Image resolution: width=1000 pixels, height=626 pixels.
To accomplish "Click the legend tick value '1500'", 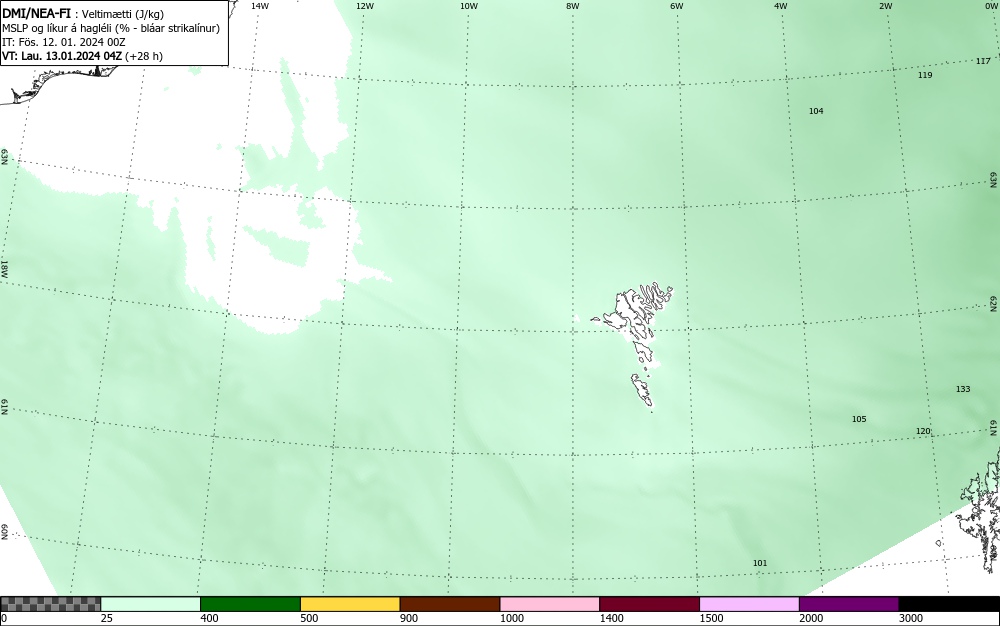I will point(711,618).
